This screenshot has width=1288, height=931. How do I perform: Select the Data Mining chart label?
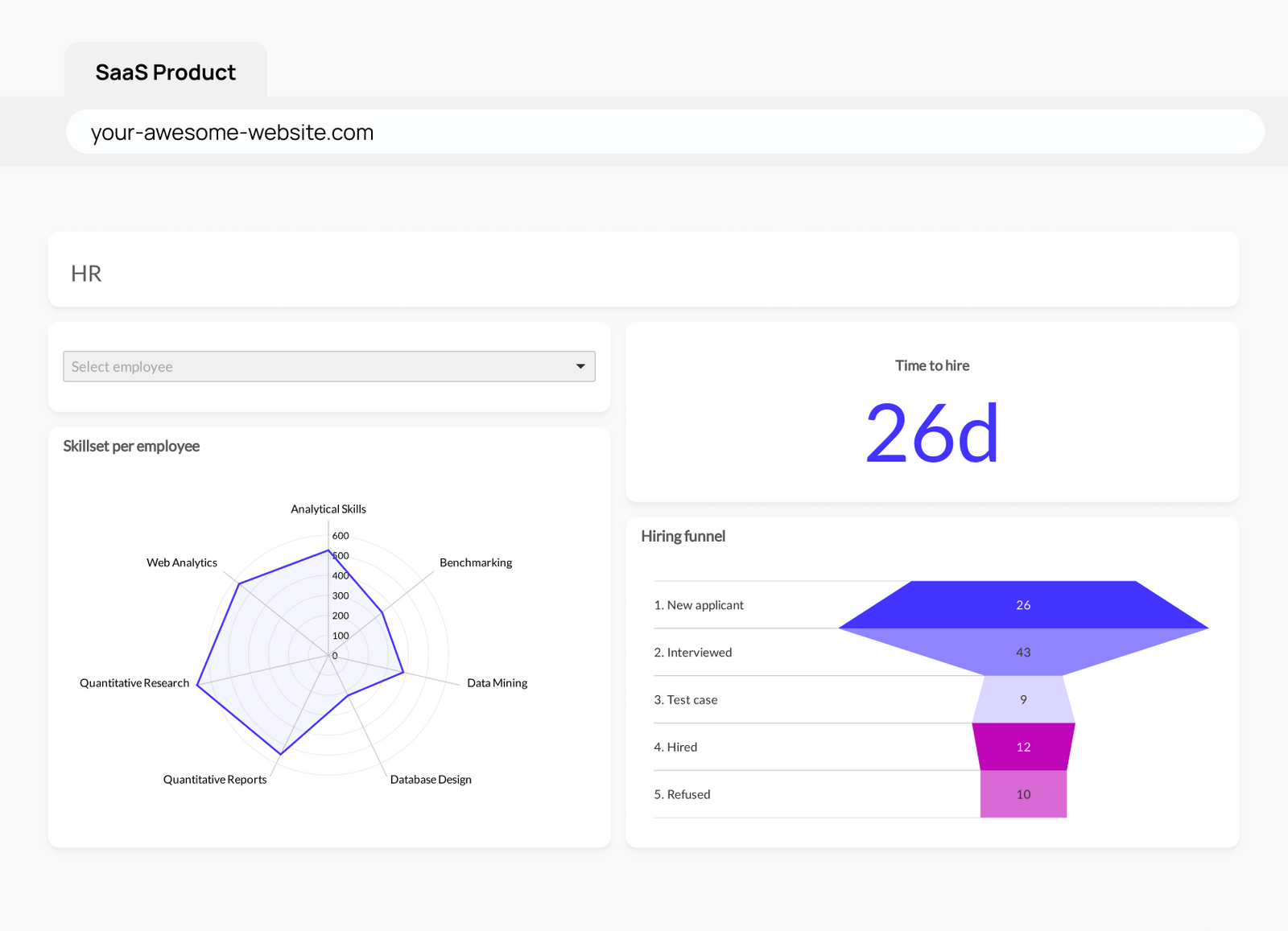pos(497,682)
